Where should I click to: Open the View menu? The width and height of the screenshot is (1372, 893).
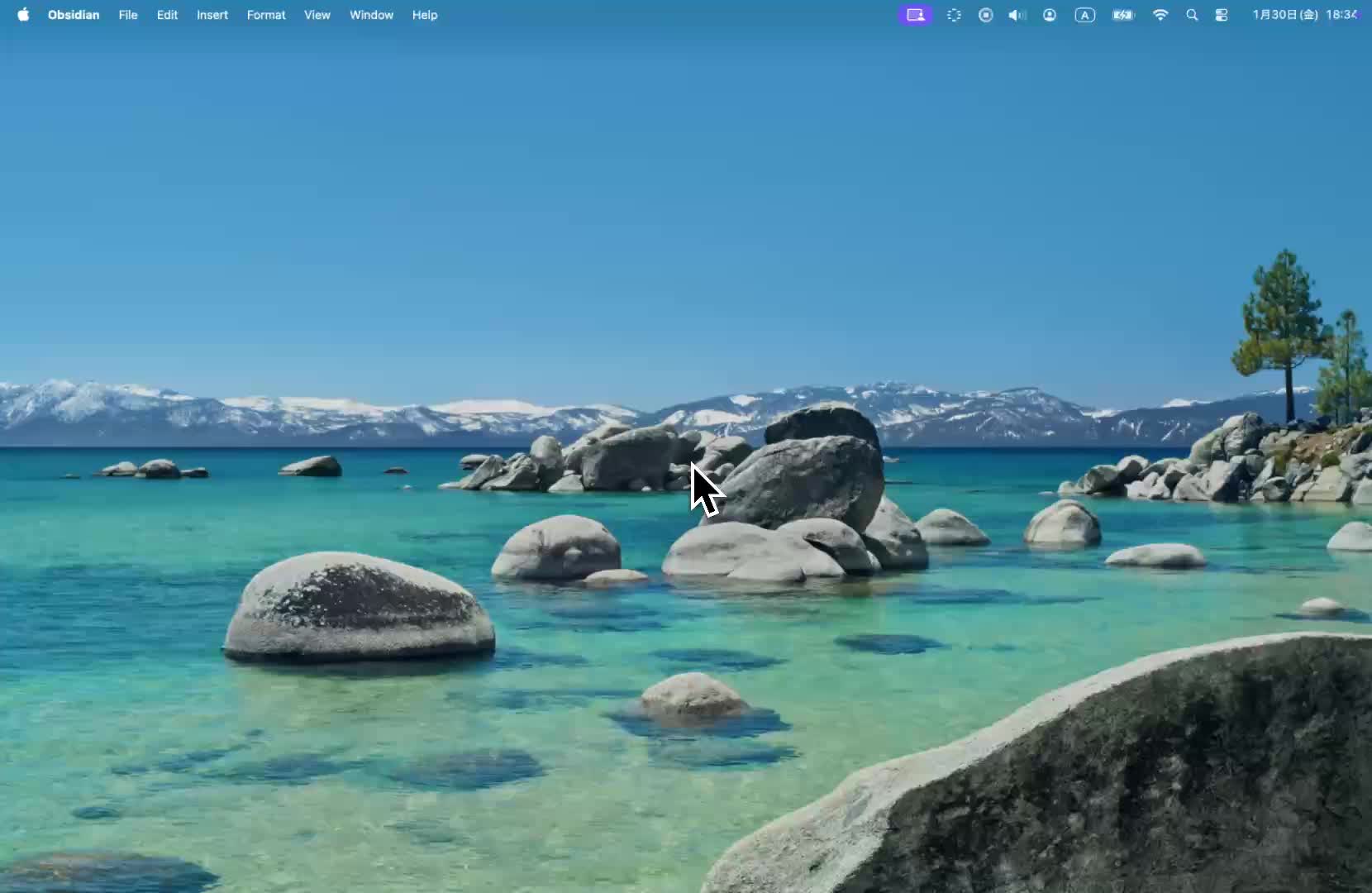(x=317, y=15)
